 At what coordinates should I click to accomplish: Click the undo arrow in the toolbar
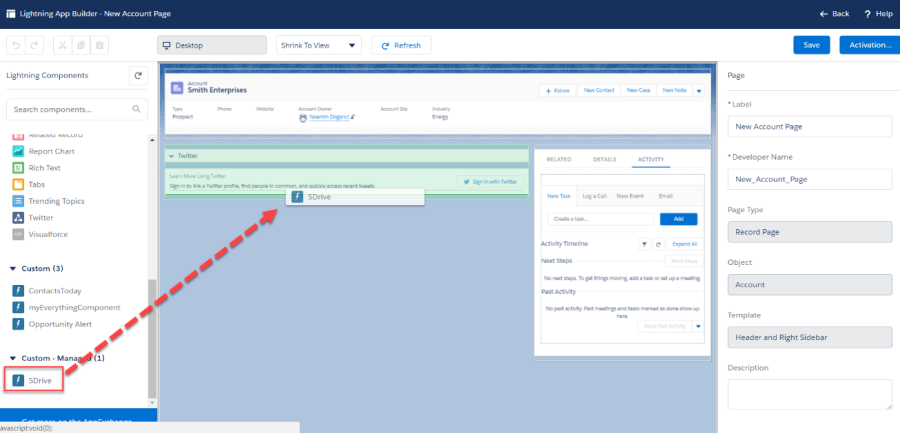point(16,45)
